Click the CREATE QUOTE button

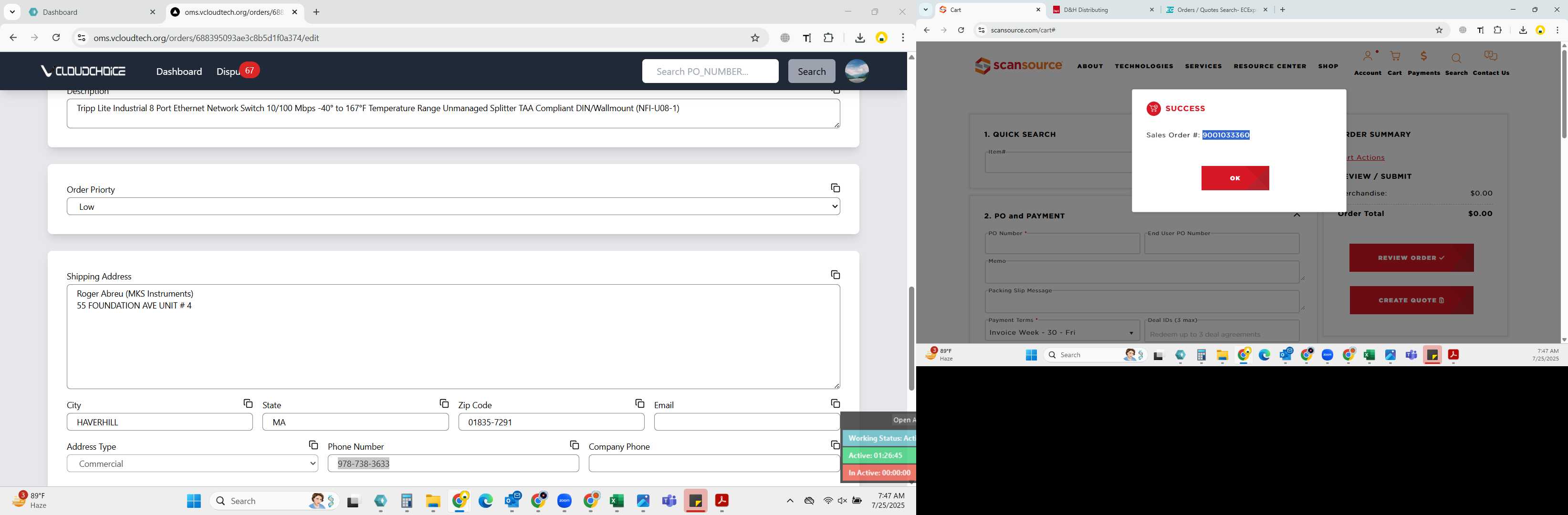(1411, 300)
